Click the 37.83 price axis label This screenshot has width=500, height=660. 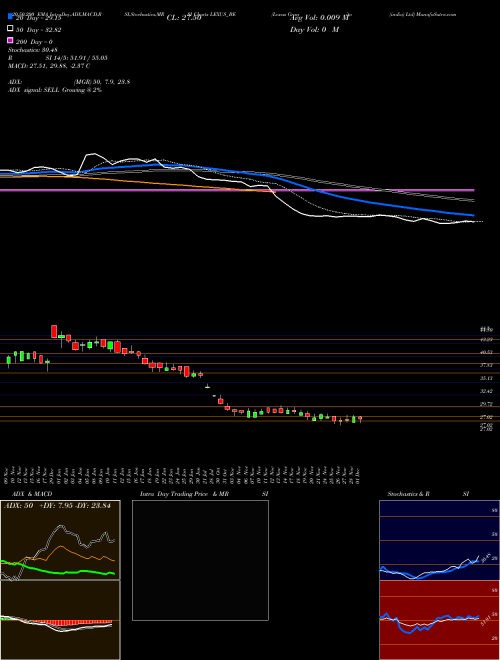pyautogui.click(x=487, y=365)
